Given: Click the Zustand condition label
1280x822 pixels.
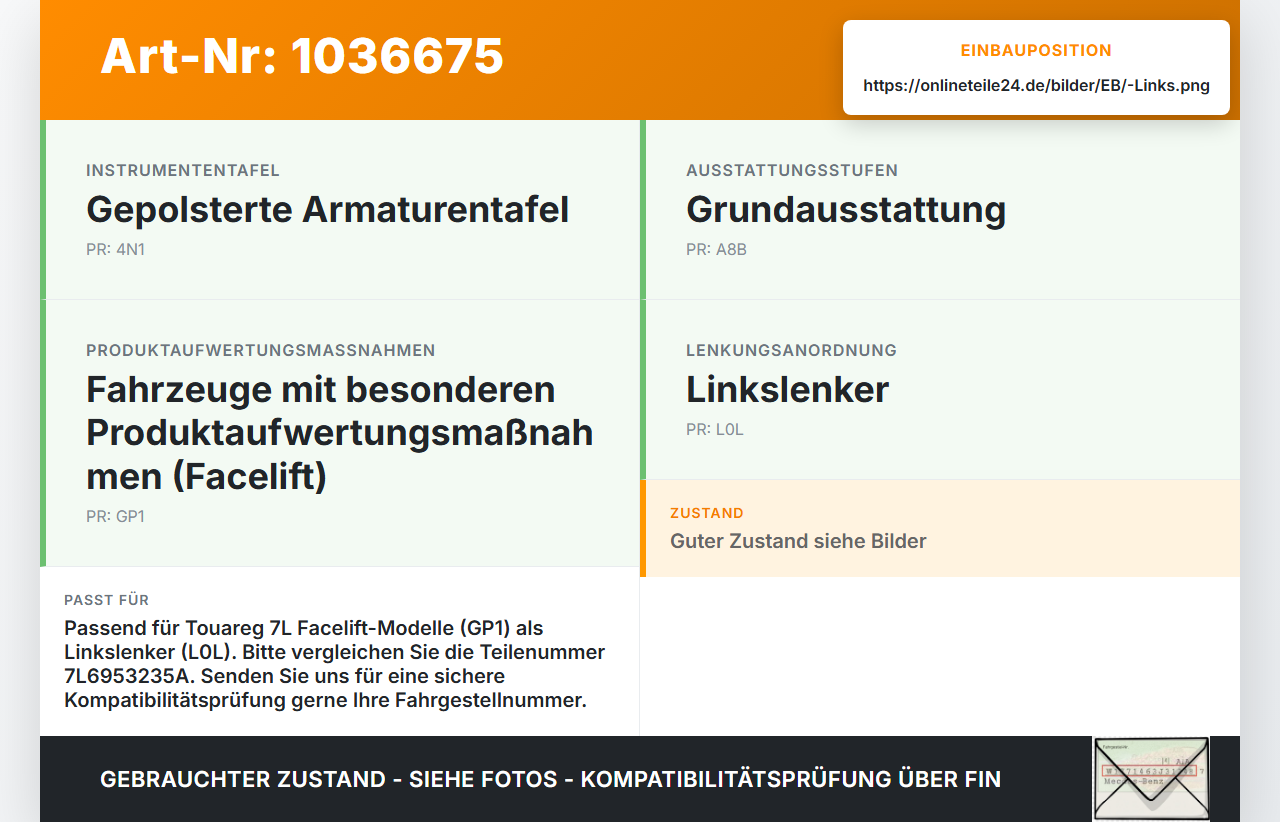Looking at the screenshot, I should point(707,513).
